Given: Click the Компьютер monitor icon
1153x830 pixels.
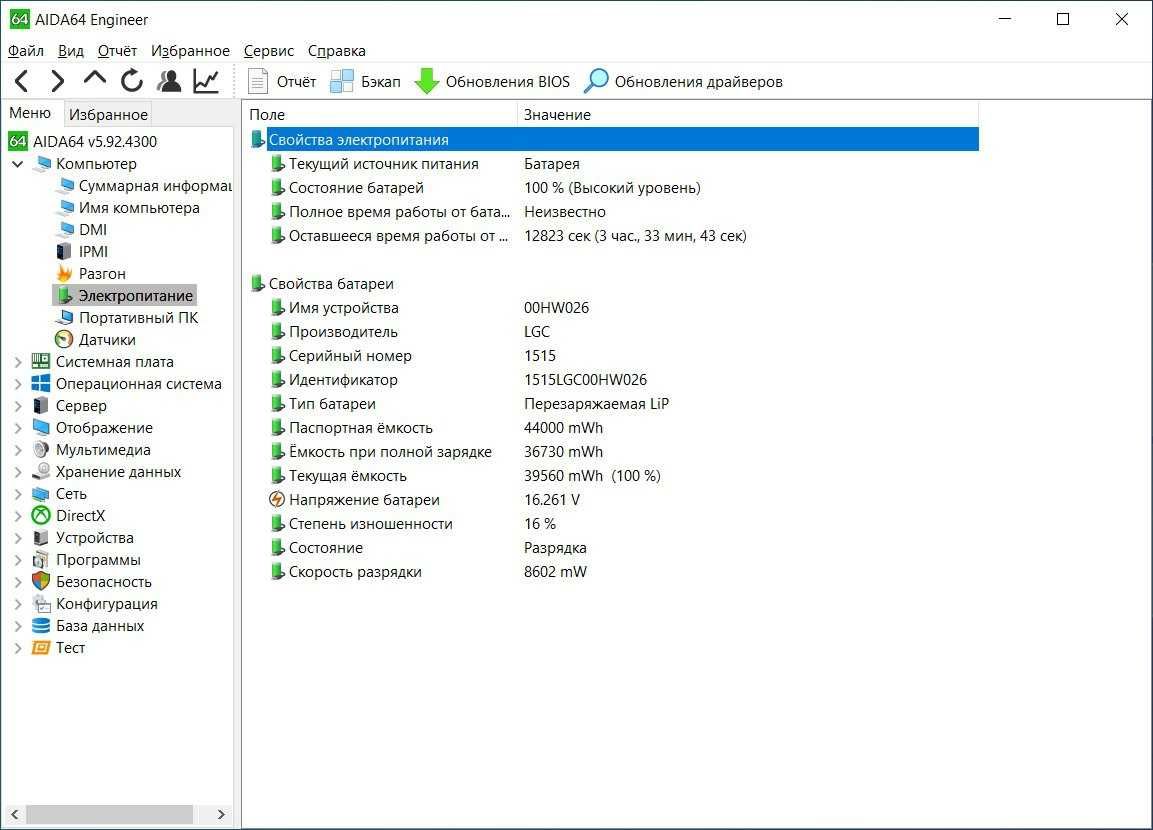Looking at the screenshot, I should [43, 163].
